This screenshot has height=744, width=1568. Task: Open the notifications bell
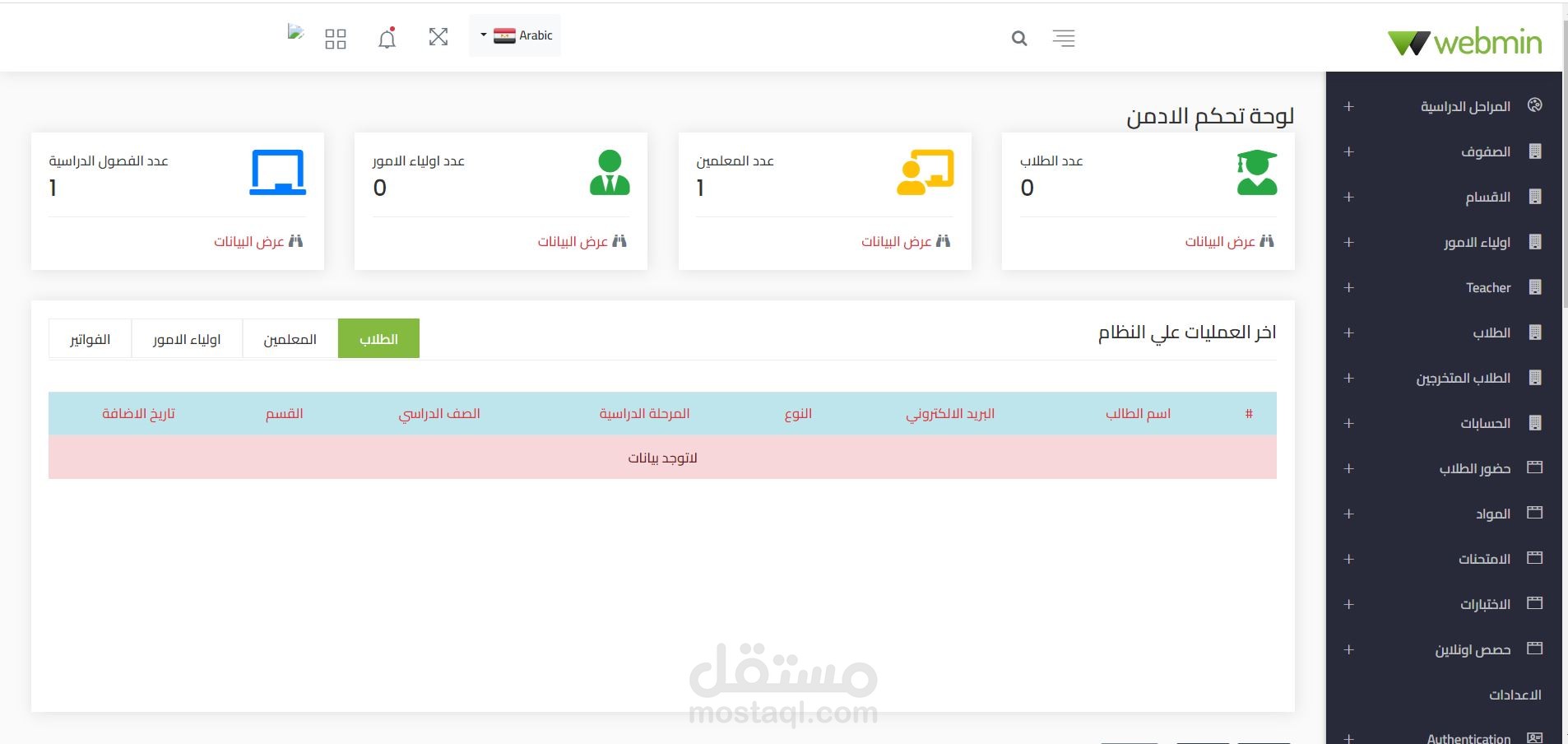(x=386, y=37)
